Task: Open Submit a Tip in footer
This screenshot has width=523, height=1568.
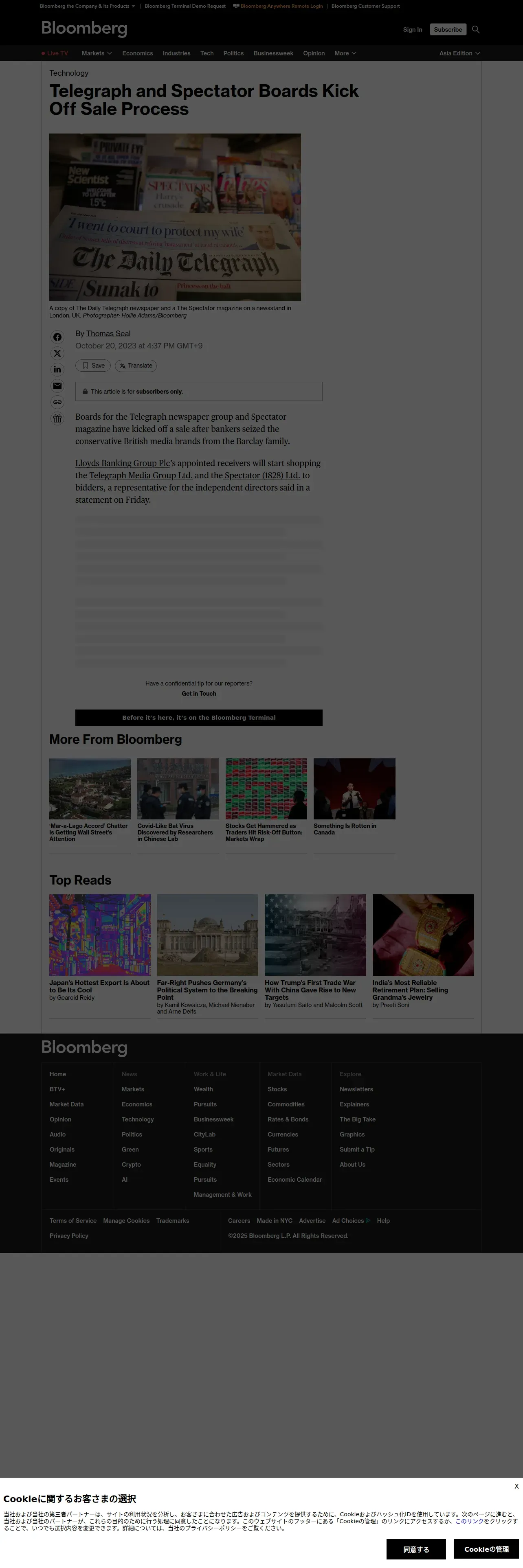Action: [x=357, y=1150]
